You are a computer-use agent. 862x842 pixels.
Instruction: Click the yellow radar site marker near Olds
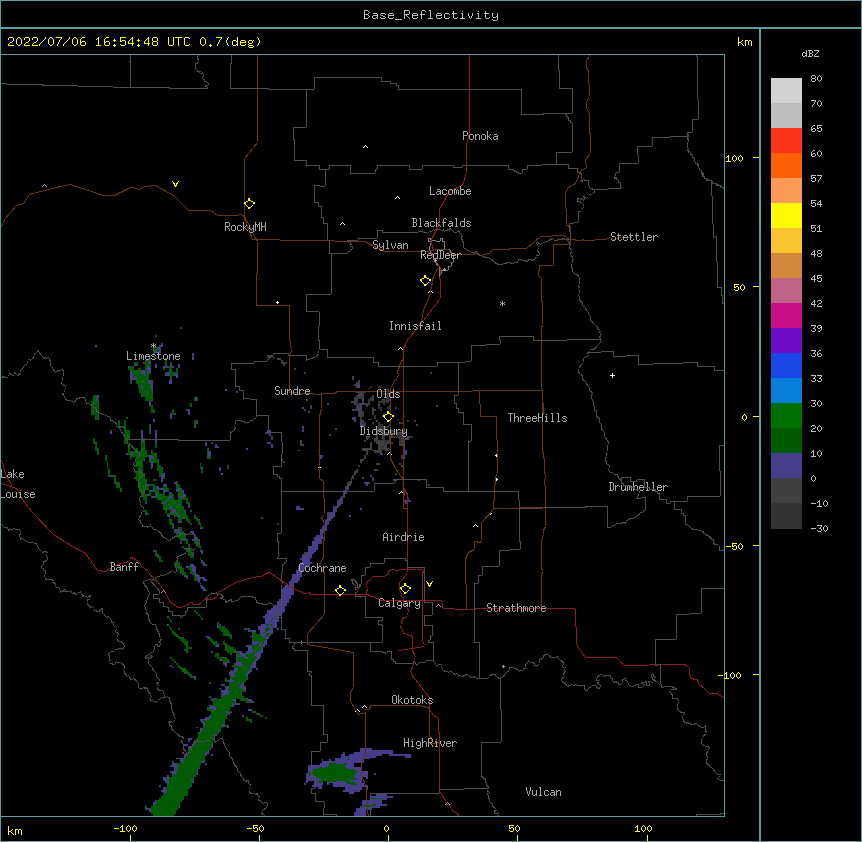[x=388, y=416]
